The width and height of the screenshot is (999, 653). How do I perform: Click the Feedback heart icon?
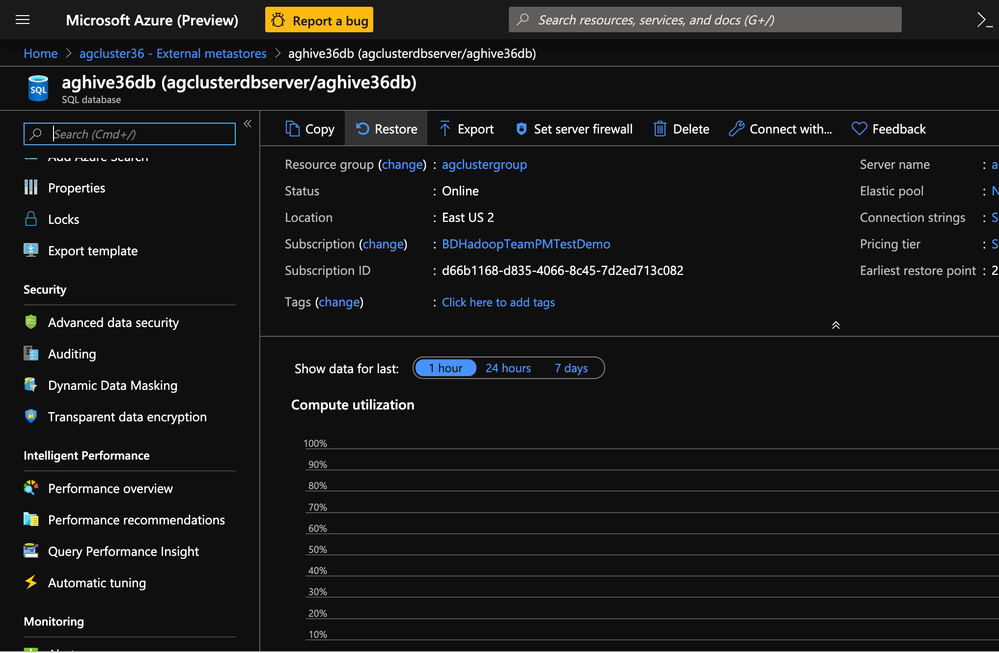pyautogui.click(x=859, y=129)
